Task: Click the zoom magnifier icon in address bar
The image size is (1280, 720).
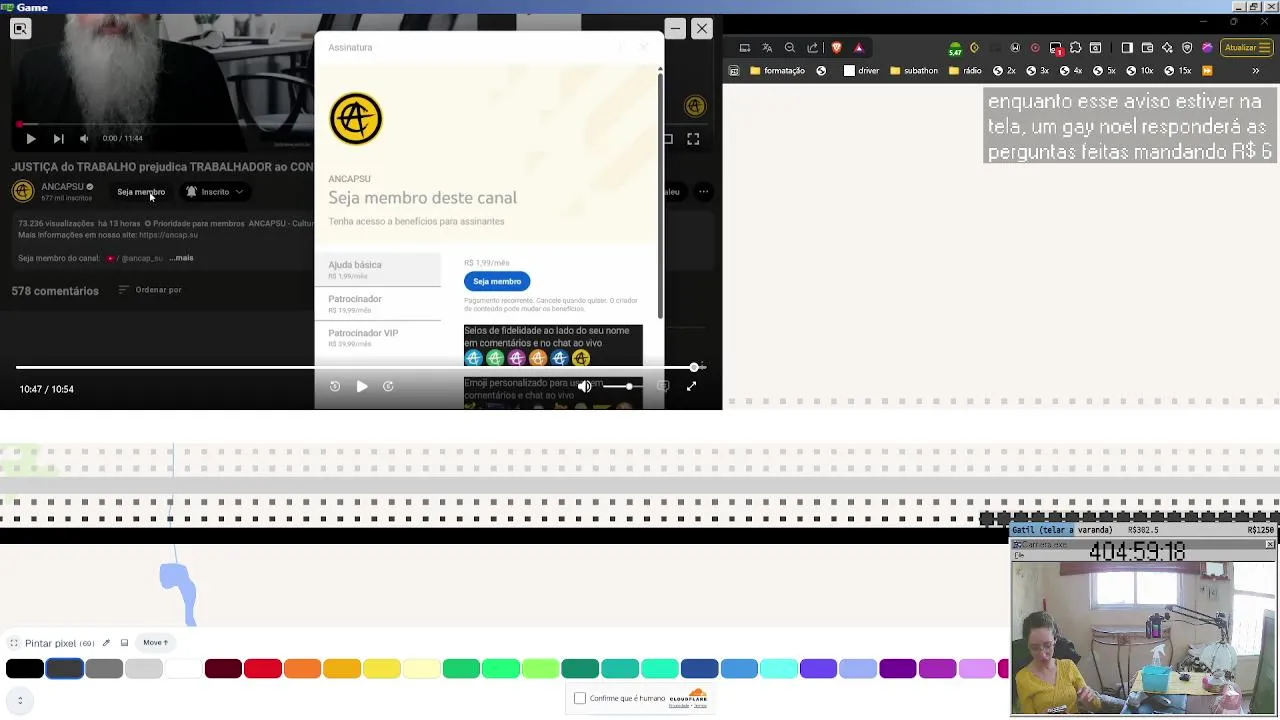Action: point(790,47)
